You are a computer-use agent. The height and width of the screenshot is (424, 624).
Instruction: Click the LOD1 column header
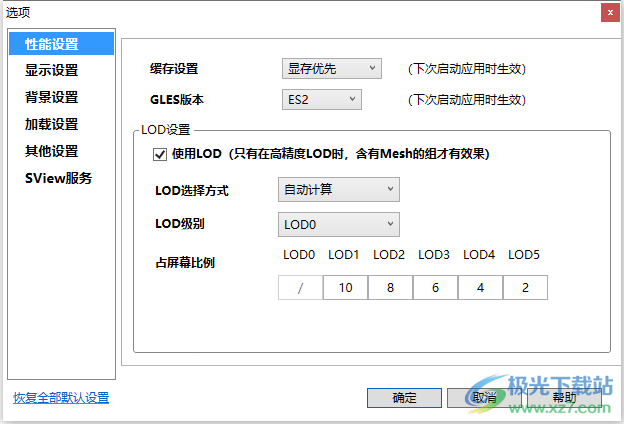click(x=343, y=255)
